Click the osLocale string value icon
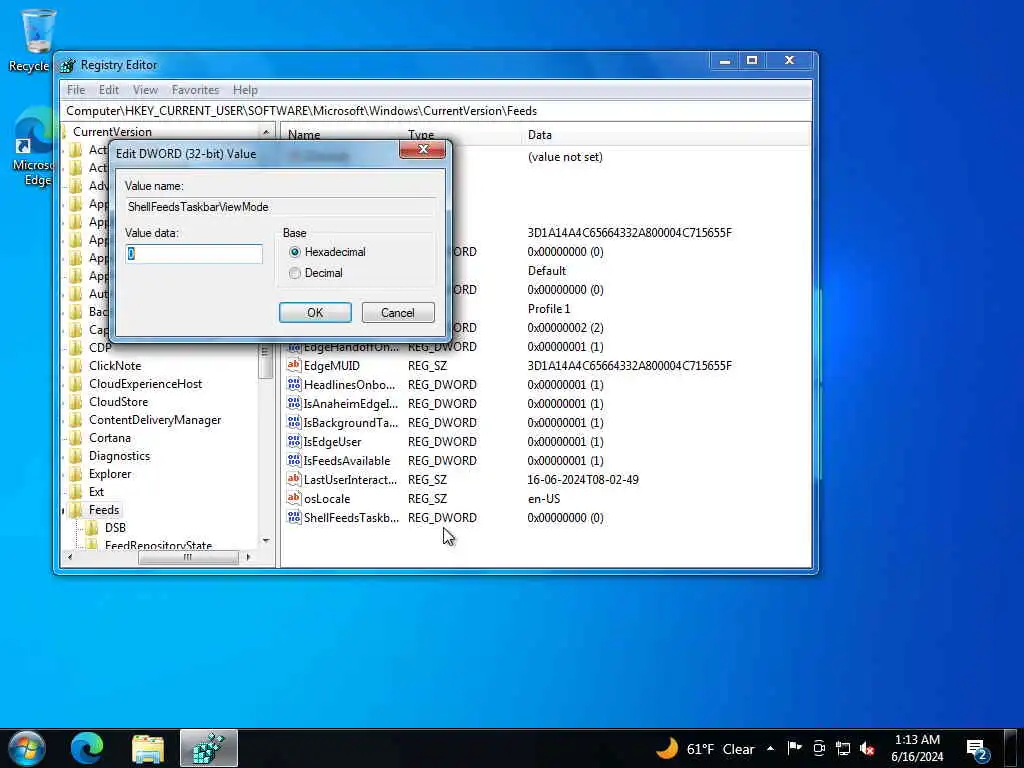1024x768 pixels. tap(294, 498)
